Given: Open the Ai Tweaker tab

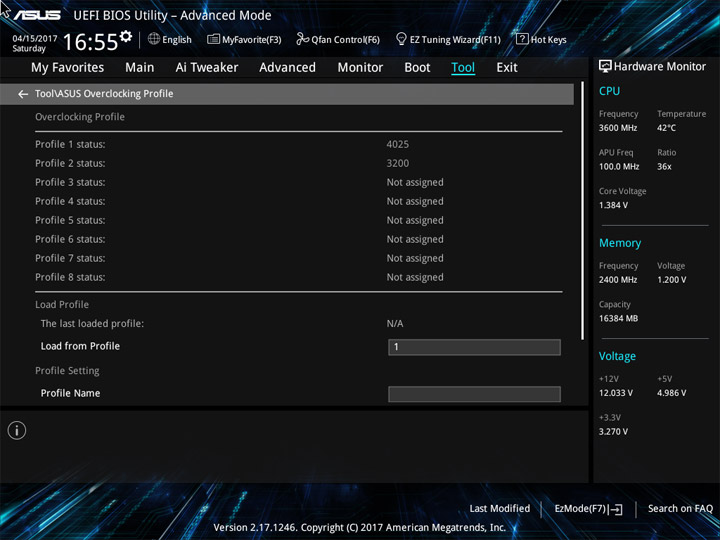Looking at the screenshot, I should click(x=207, y=68).
